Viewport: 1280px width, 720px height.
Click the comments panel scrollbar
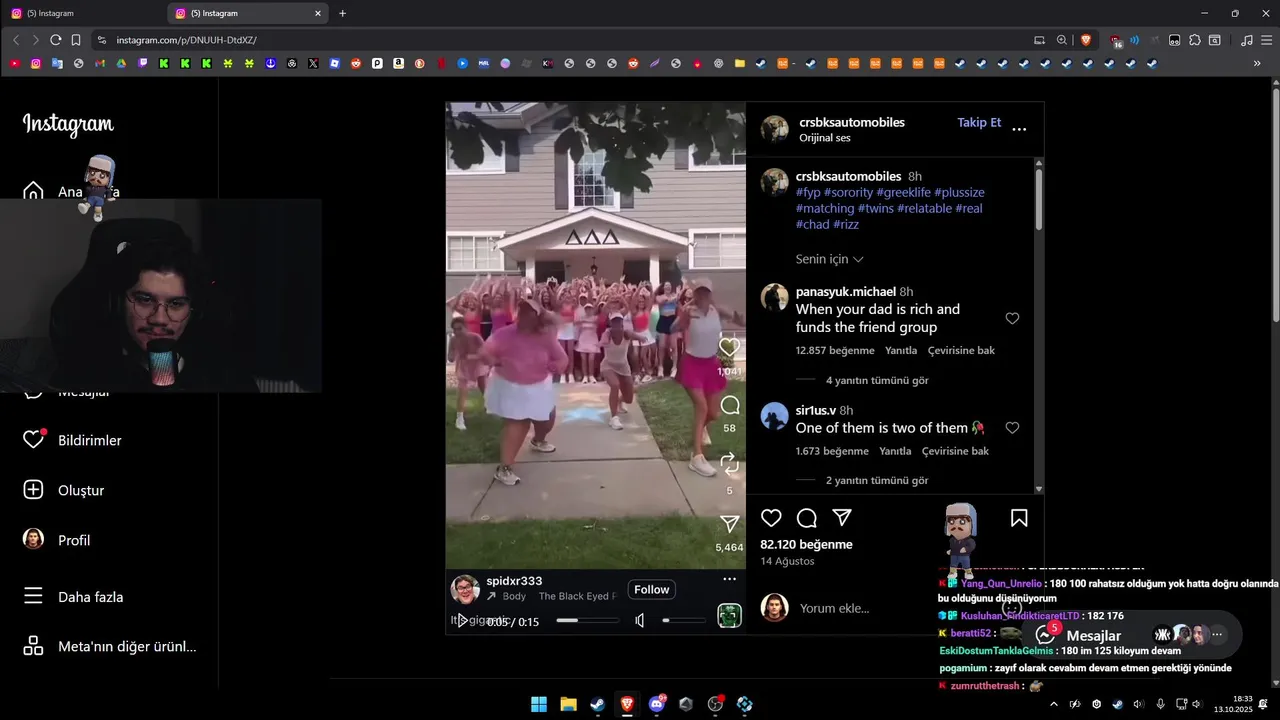1039,200
